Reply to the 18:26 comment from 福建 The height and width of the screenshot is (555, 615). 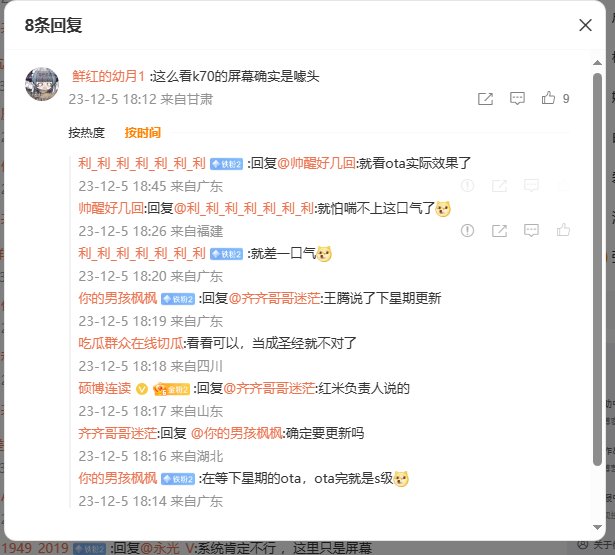[x=531, y=230]
